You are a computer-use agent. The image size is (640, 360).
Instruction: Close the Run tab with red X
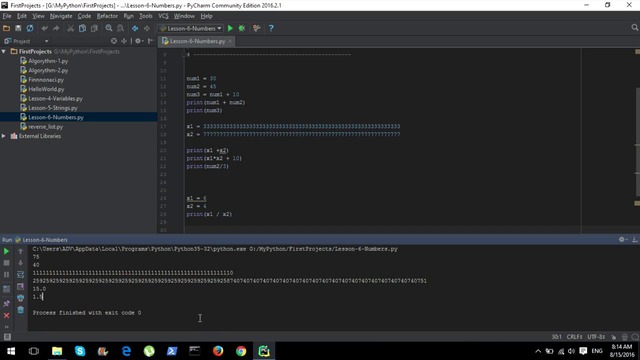click(6, 316)
